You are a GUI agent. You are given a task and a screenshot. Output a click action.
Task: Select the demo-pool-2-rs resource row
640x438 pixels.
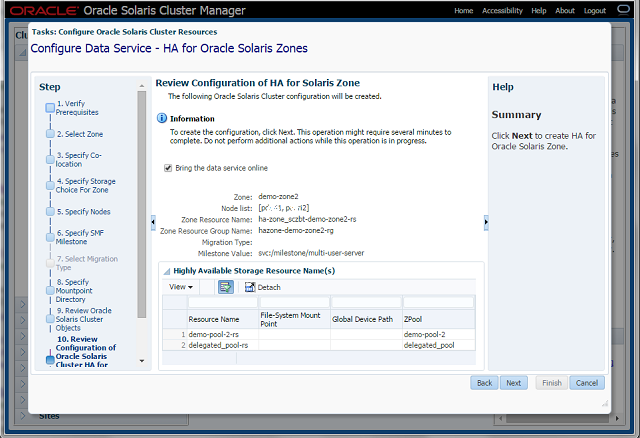(x=319, y=334)
